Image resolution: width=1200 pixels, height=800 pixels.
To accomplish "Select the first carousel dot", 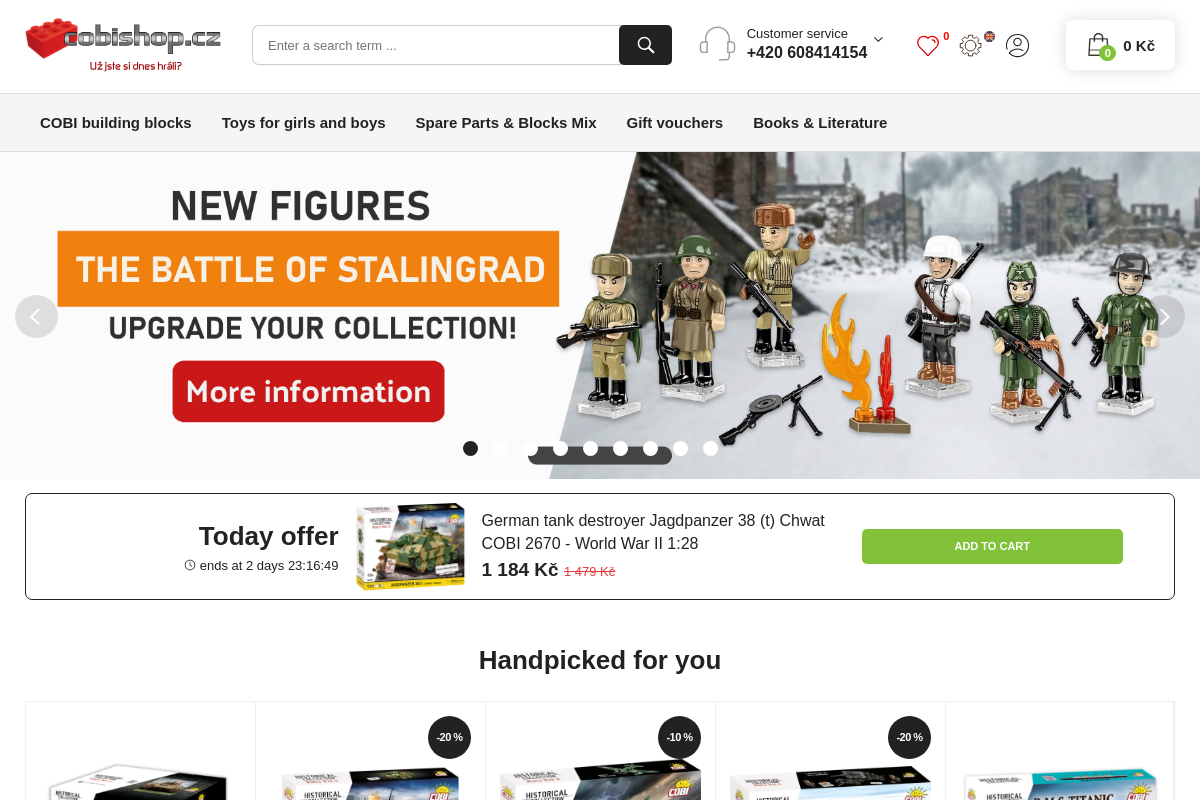I will pyautogui.click(x=470, y=448).
